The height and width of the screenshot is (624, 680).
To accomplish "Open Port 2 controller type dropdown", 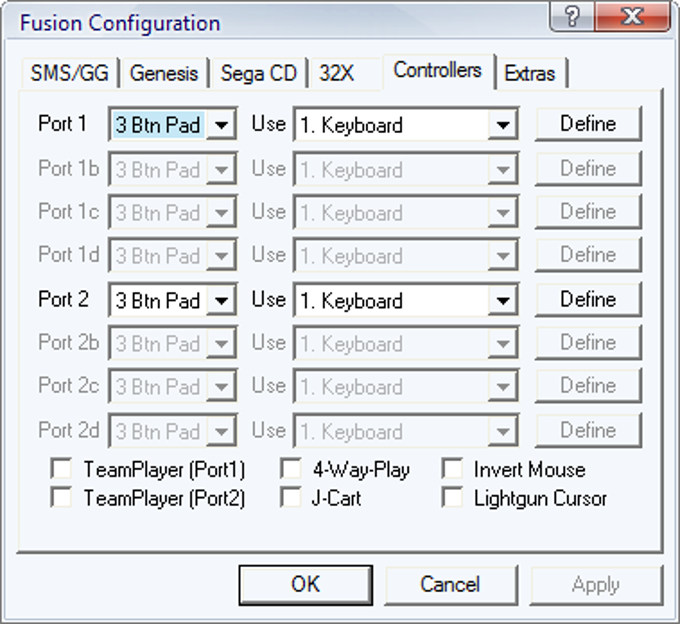I will click(221, 301).
